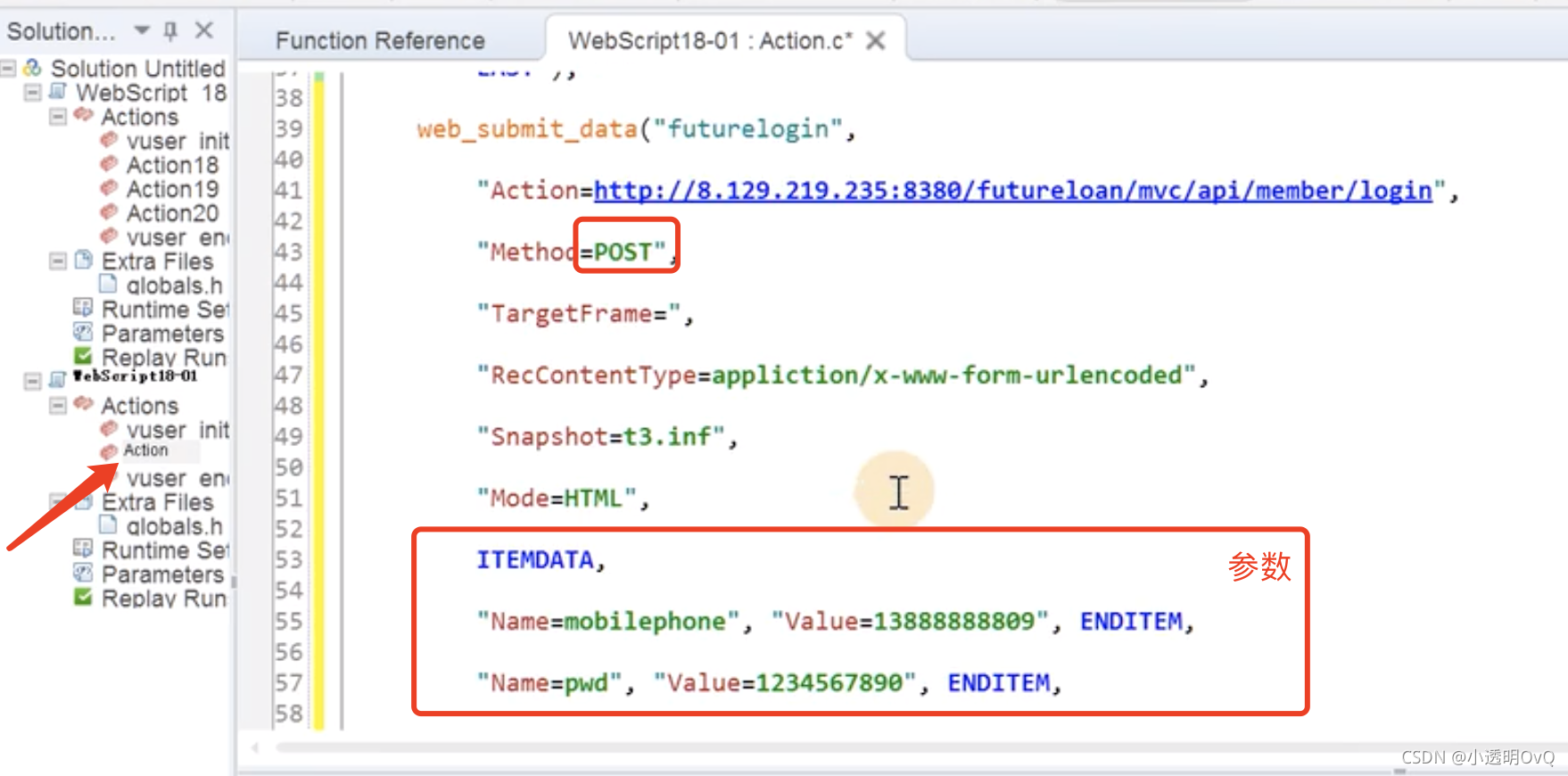Open Parameters icon under WebScript18-01
The height and width of the screenshot is (776, 1568).
click(x=82, y=572)
